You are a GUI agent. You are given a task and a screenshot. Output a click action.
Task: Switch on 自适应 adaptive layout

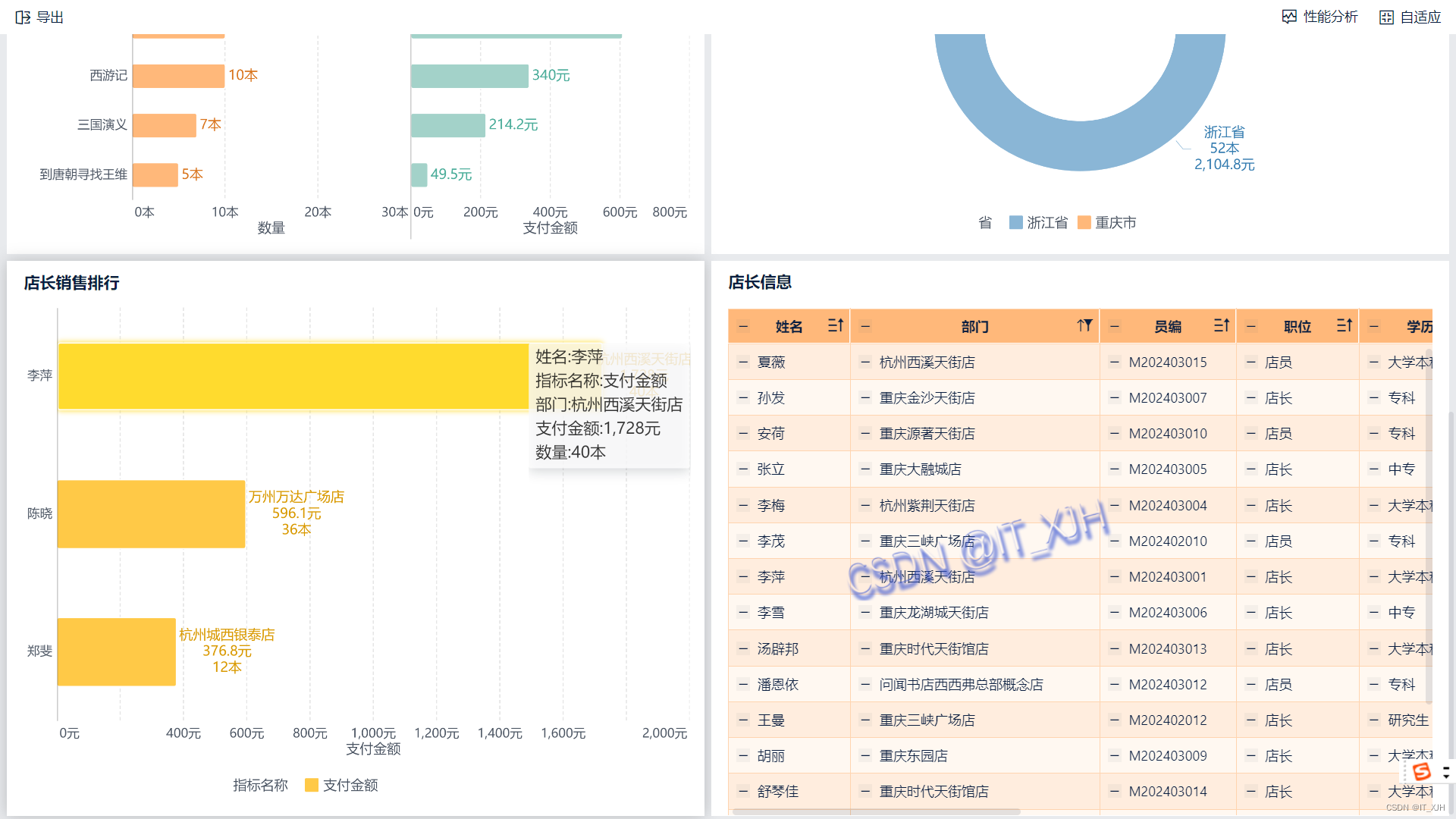click(1410, 17)
